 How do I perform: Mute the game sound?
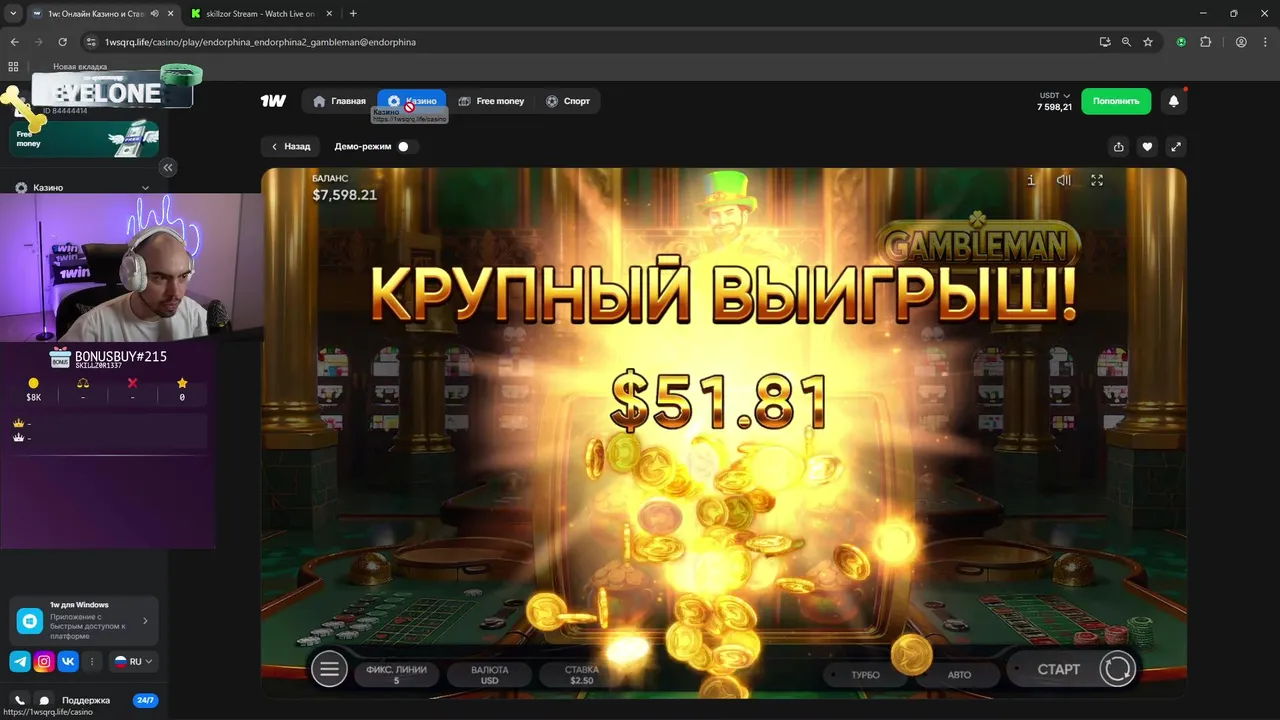coord(1064,180)
